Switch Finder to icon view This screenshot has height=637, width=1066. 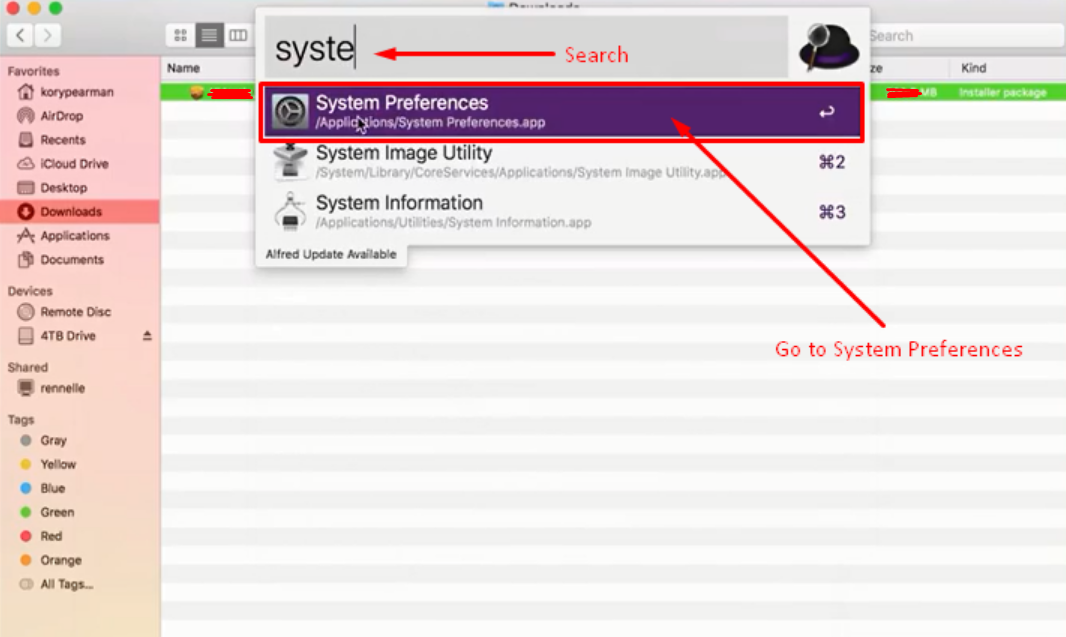pos(180,35)
